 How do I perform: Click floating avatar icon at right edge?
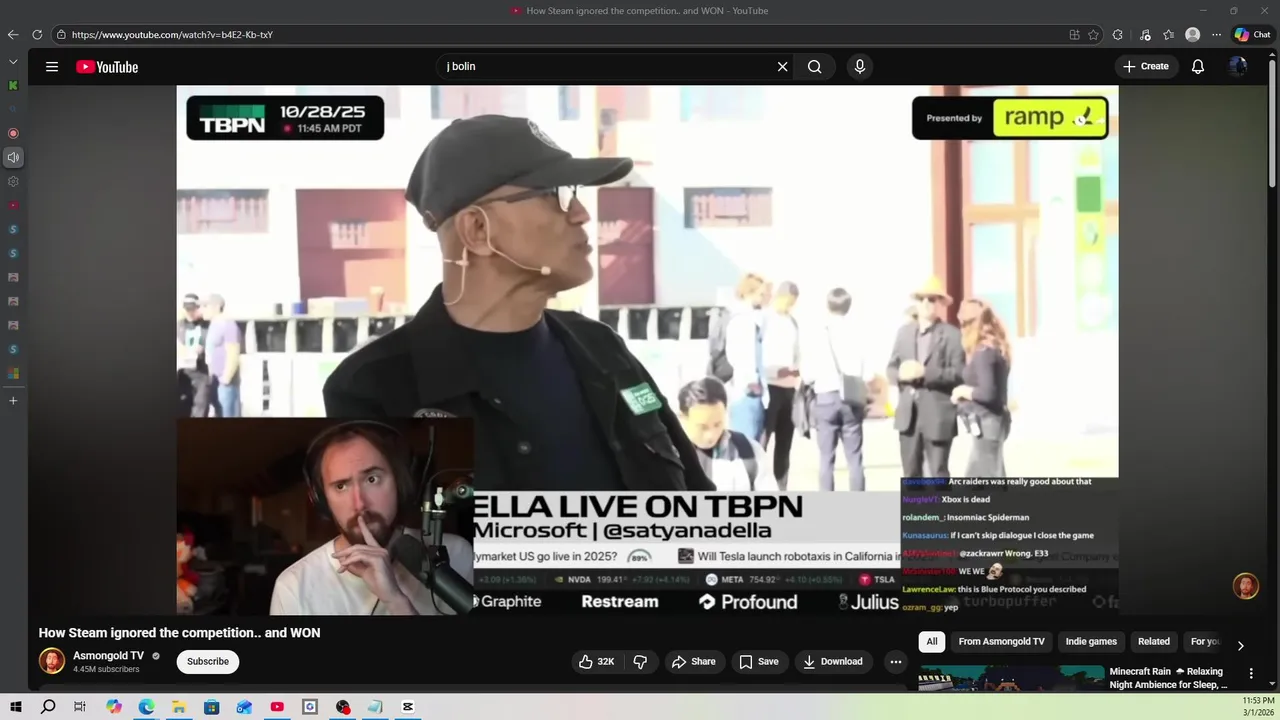click(x=1246, y=586)
